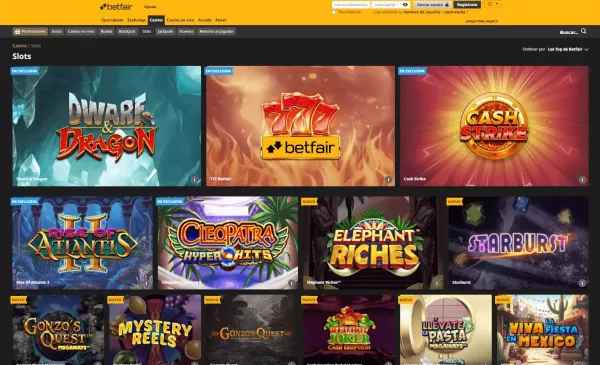Open the Exchange tab
This screenshot has height=365, width=600.
136,20
